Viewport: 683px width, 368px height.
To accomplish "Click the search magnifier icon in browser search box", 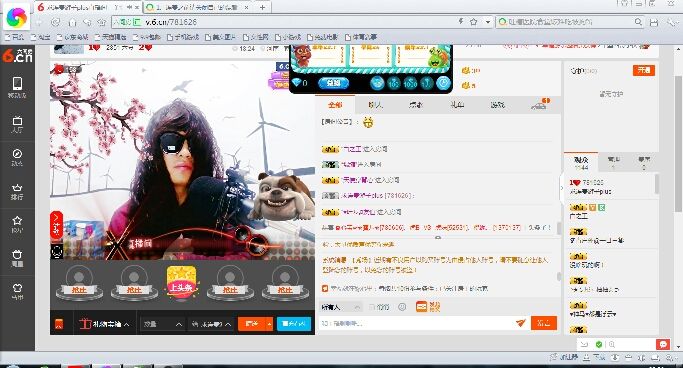I will (638, 21).
